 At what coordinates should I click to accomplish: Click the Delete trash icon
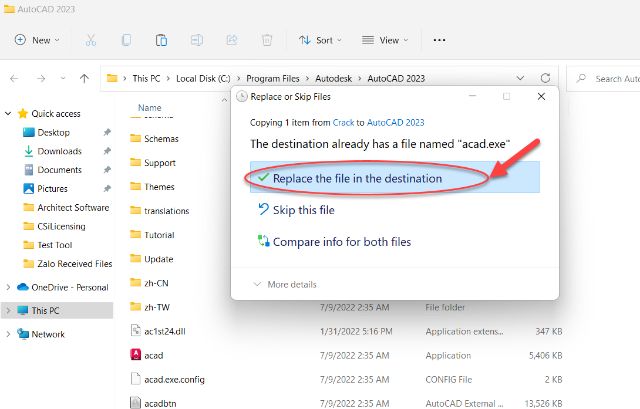(267, 40)
